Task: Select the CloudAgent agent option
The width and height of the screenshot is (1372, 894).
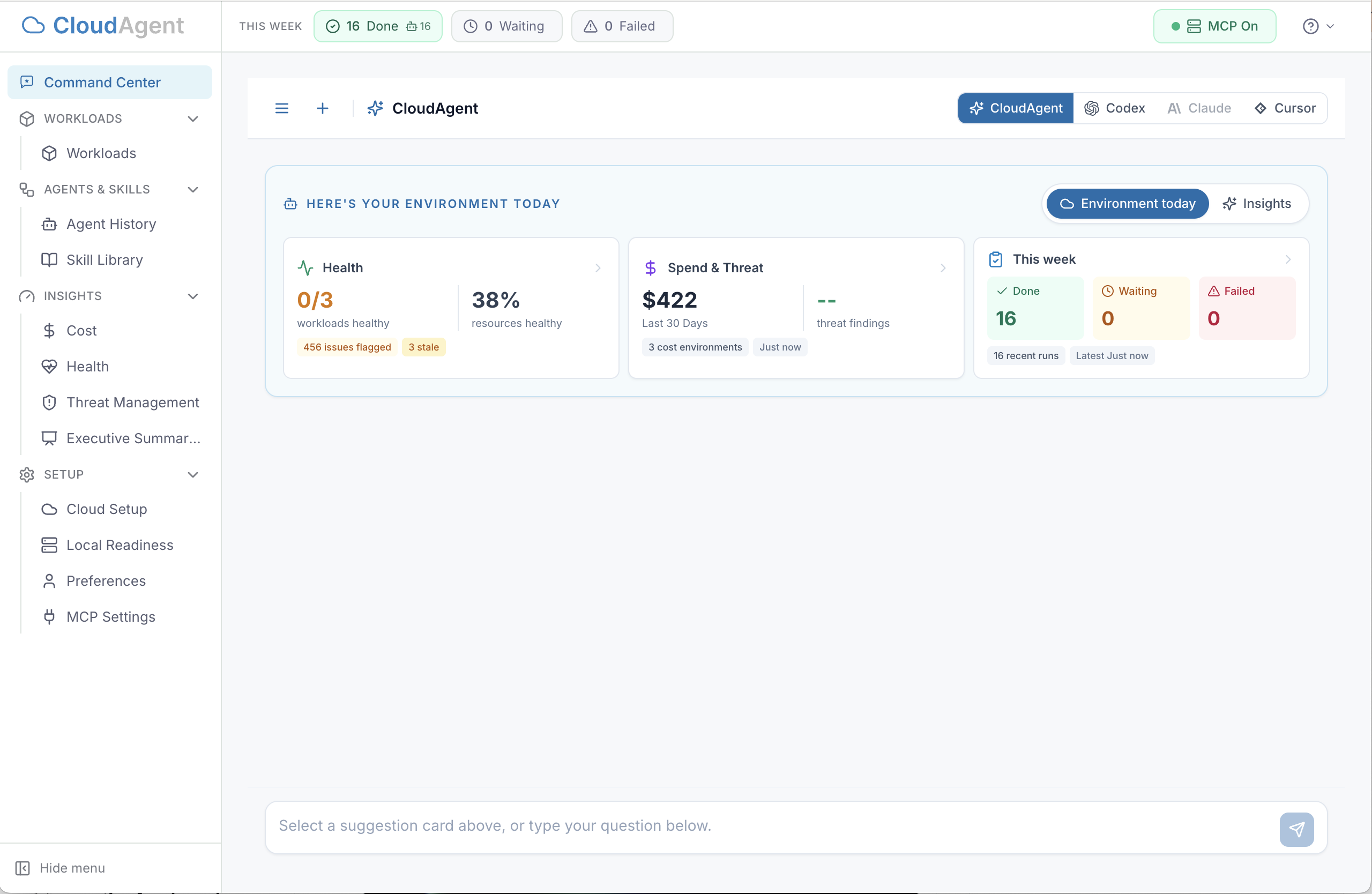Action: [x=1016, y=108]
